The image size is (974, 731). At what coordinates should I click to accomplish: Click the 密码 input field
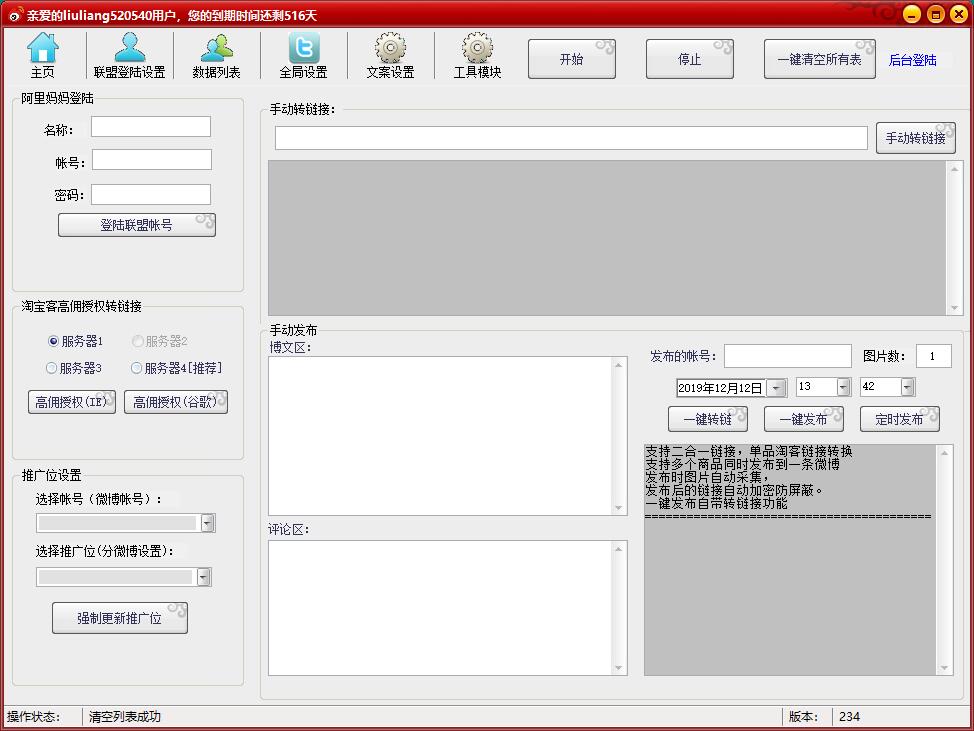(151, 194)
